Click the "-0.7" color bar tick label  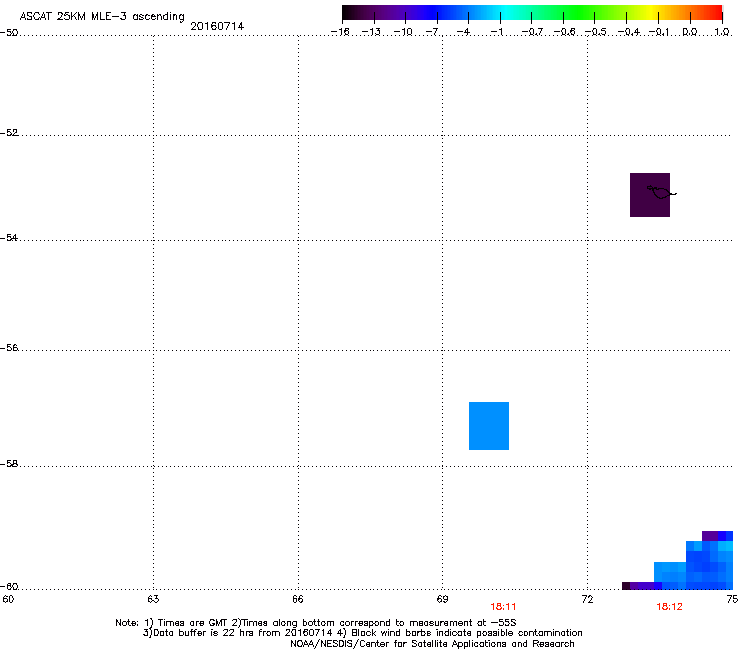tap(532, 32)
